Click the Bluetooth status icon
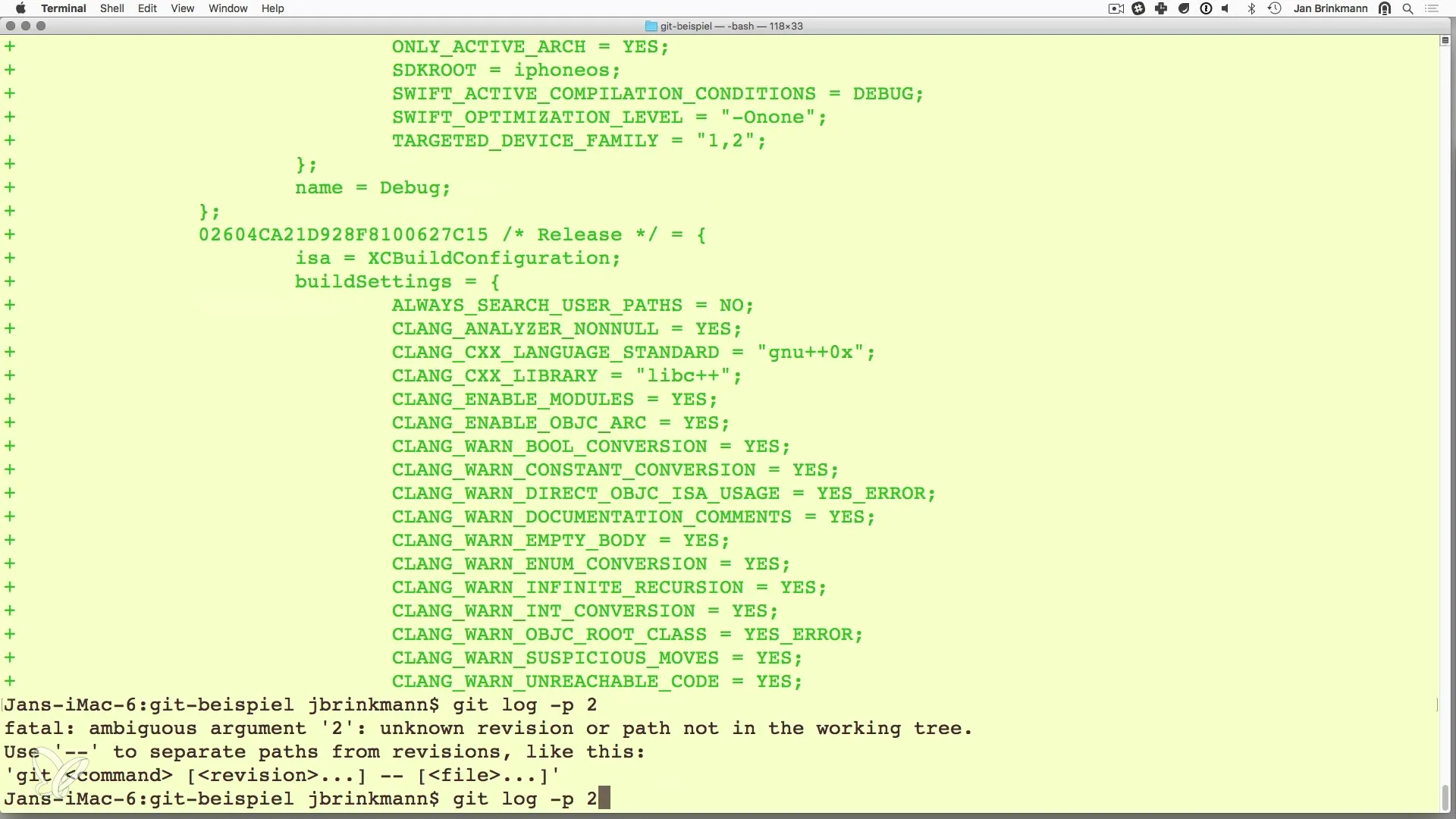Screen dimensions: 1456x819 point(1251,8)
